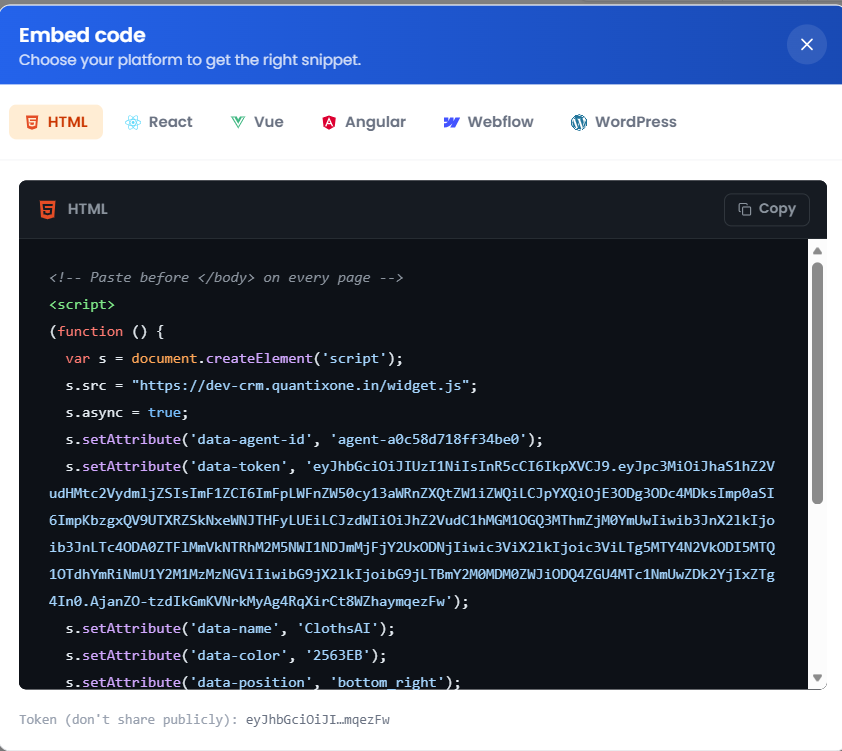842x751 pixels.
Task: Open the Angular snippet tab
Action: [x=364, y=122]
